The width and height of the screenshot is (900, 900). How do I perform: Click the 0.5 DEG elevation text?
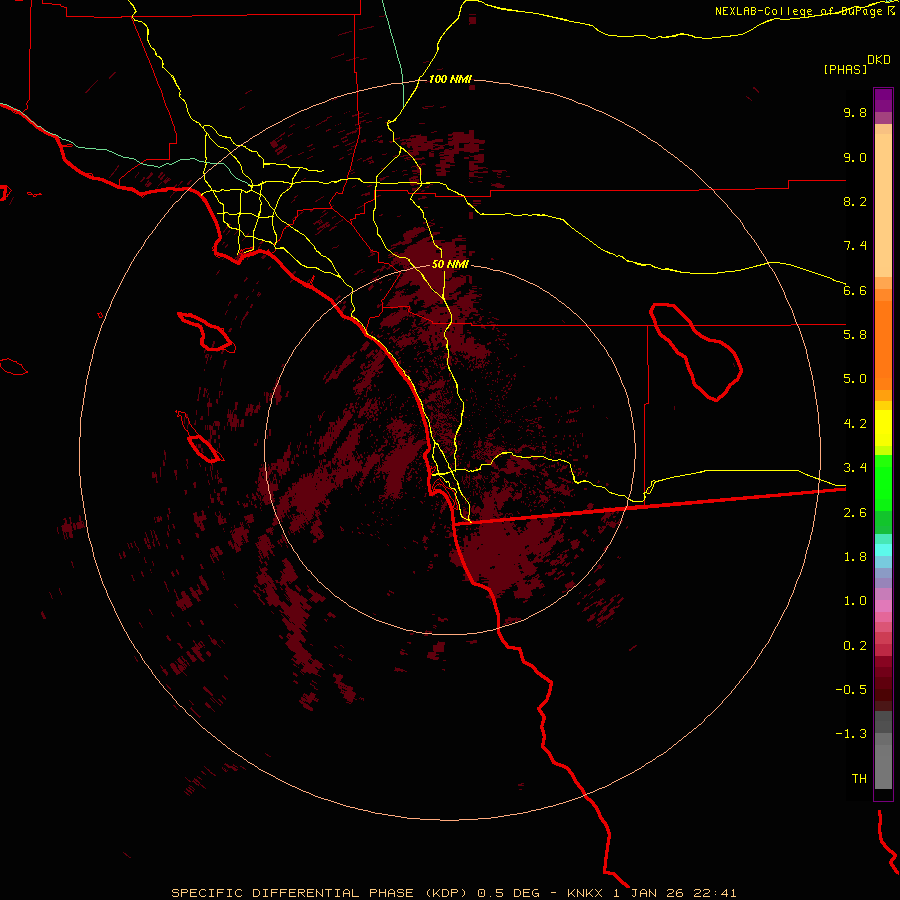[x=509, y=893]
